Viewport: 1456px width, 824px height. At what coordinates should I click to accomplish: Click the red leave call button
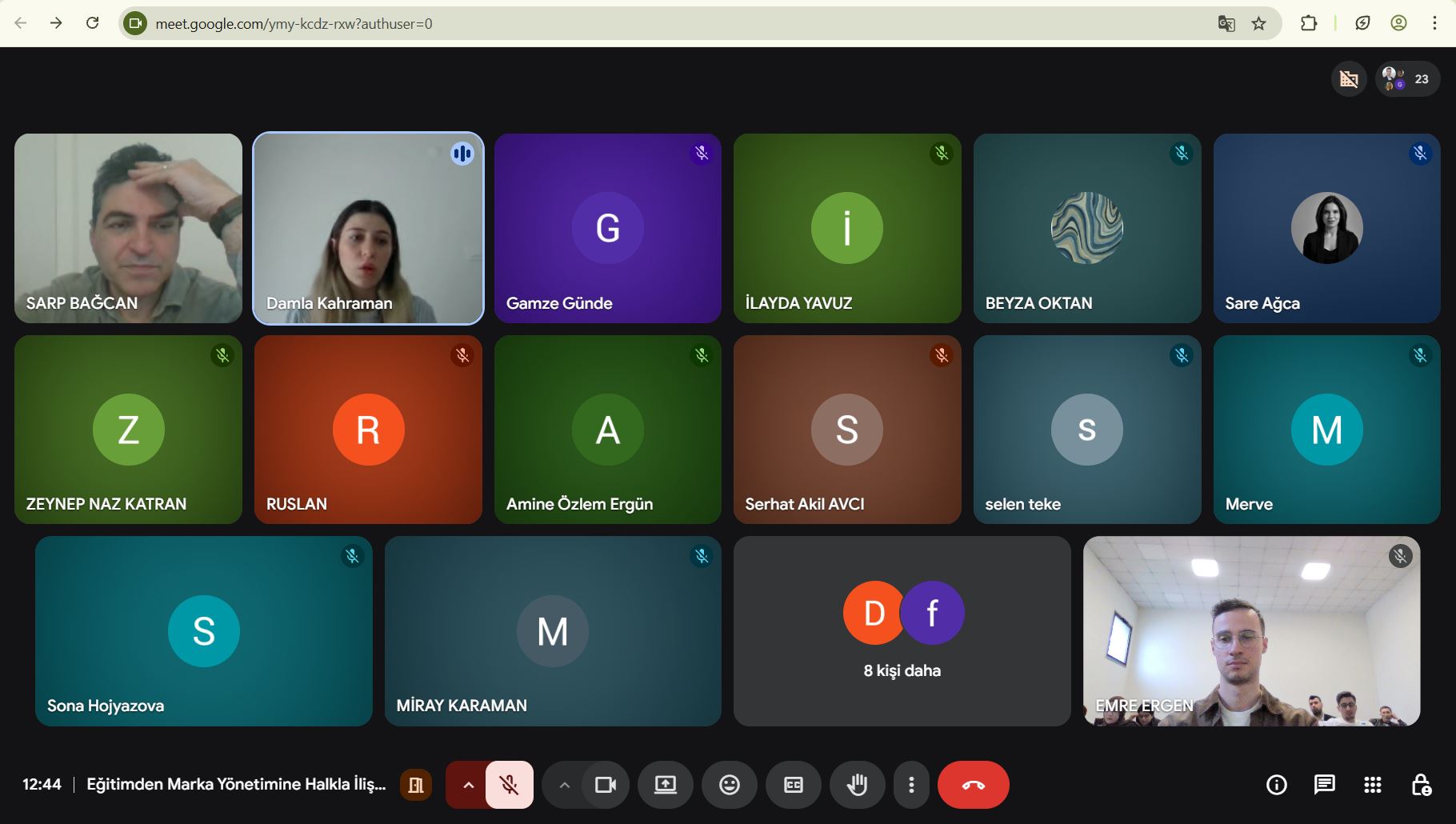[973, 785]
